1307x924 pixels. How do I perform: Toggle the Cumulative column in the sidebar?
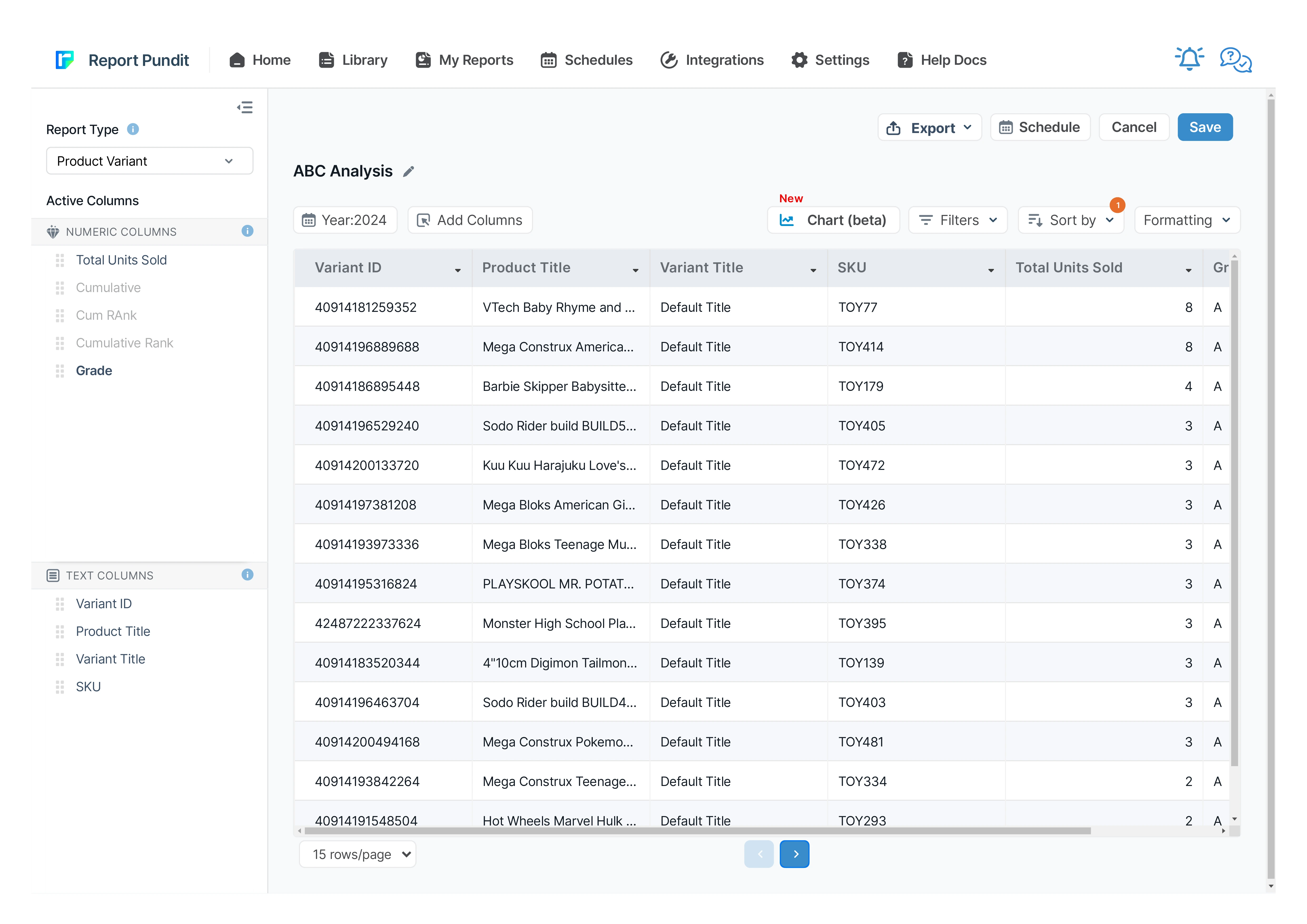108,288
